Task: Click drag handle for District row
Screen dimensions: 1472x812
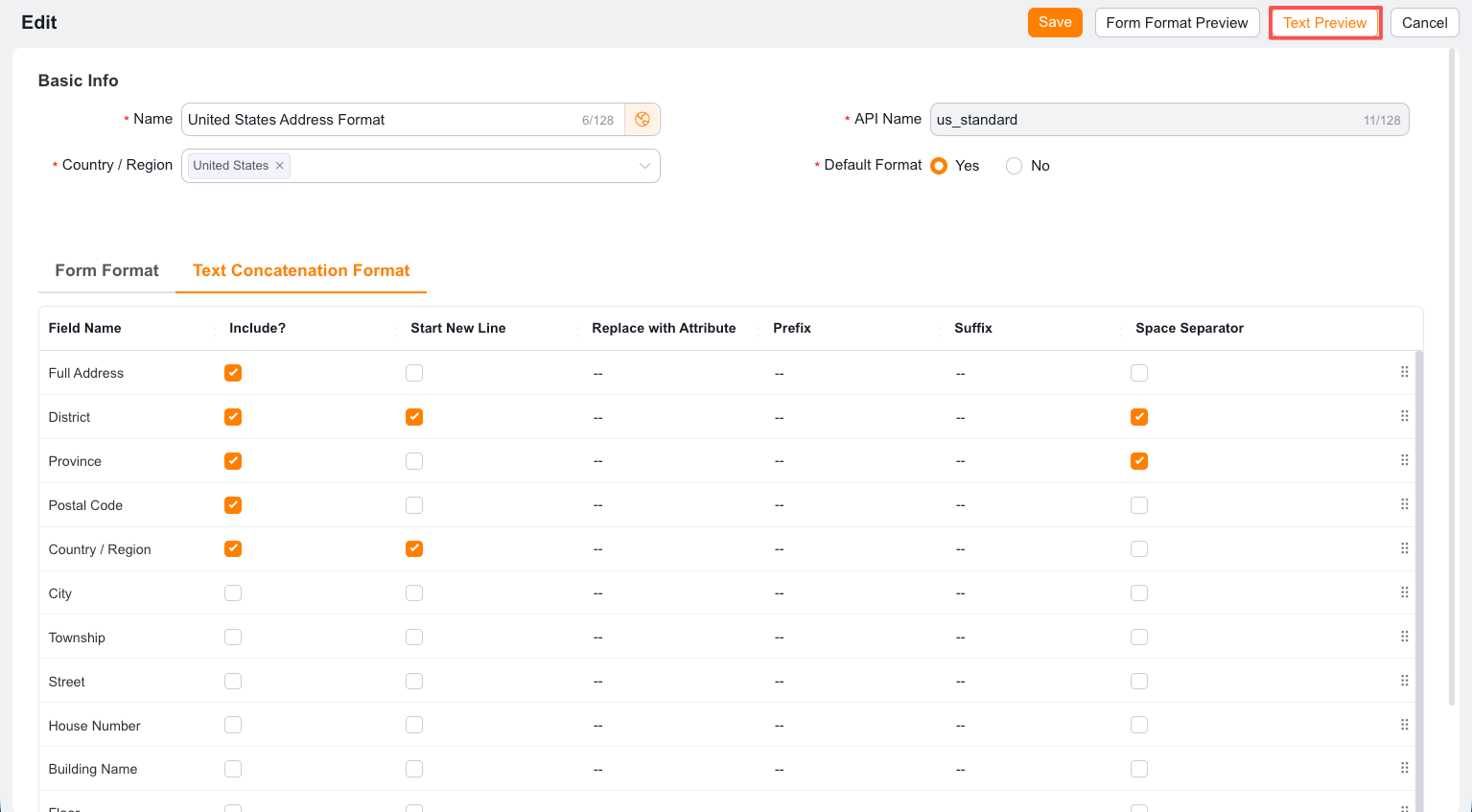Action: point(1405,416)
